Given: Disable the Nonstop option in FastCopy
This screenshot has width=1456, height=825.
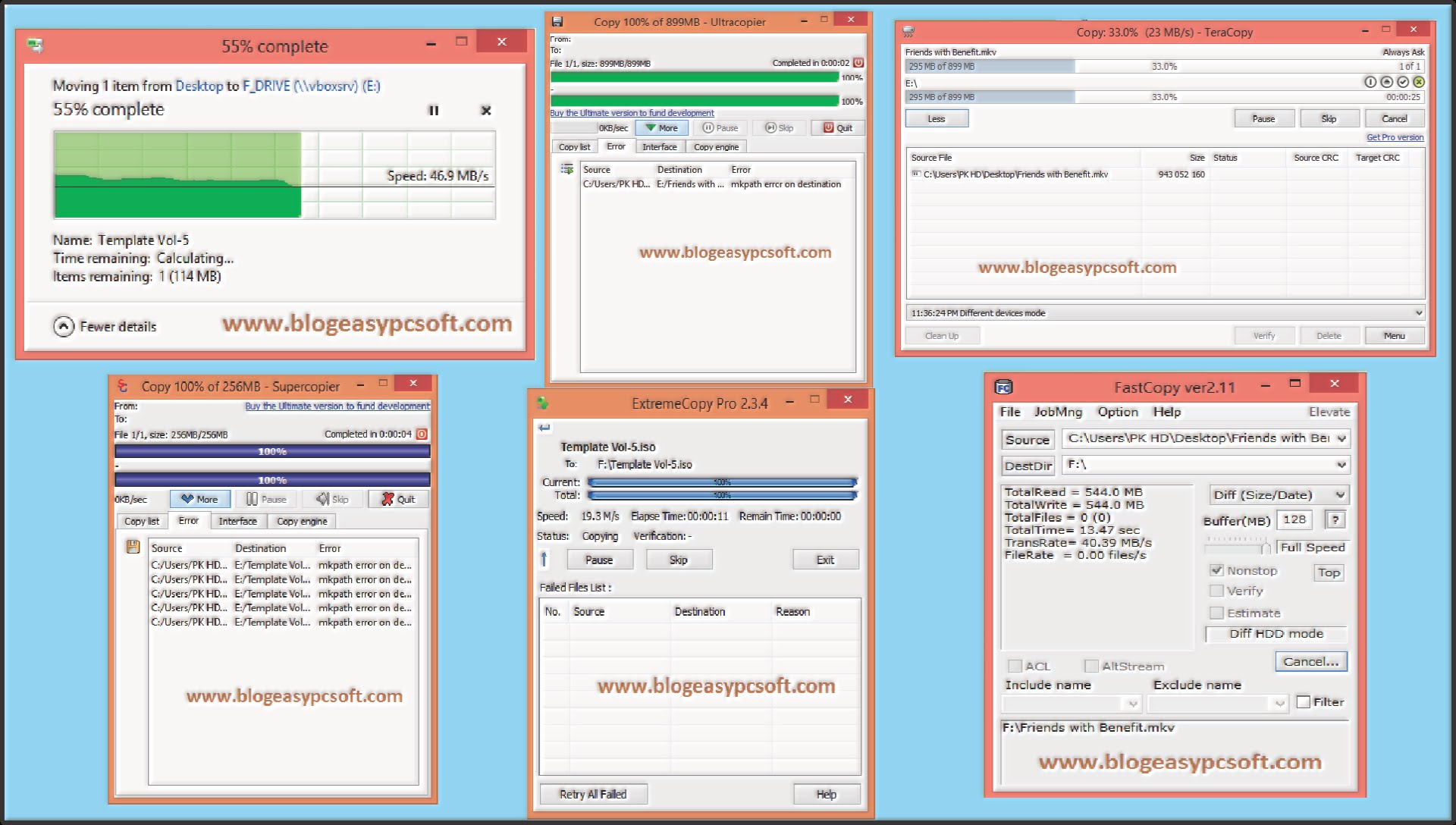Looking at the screenshot, I should 1218,570.
